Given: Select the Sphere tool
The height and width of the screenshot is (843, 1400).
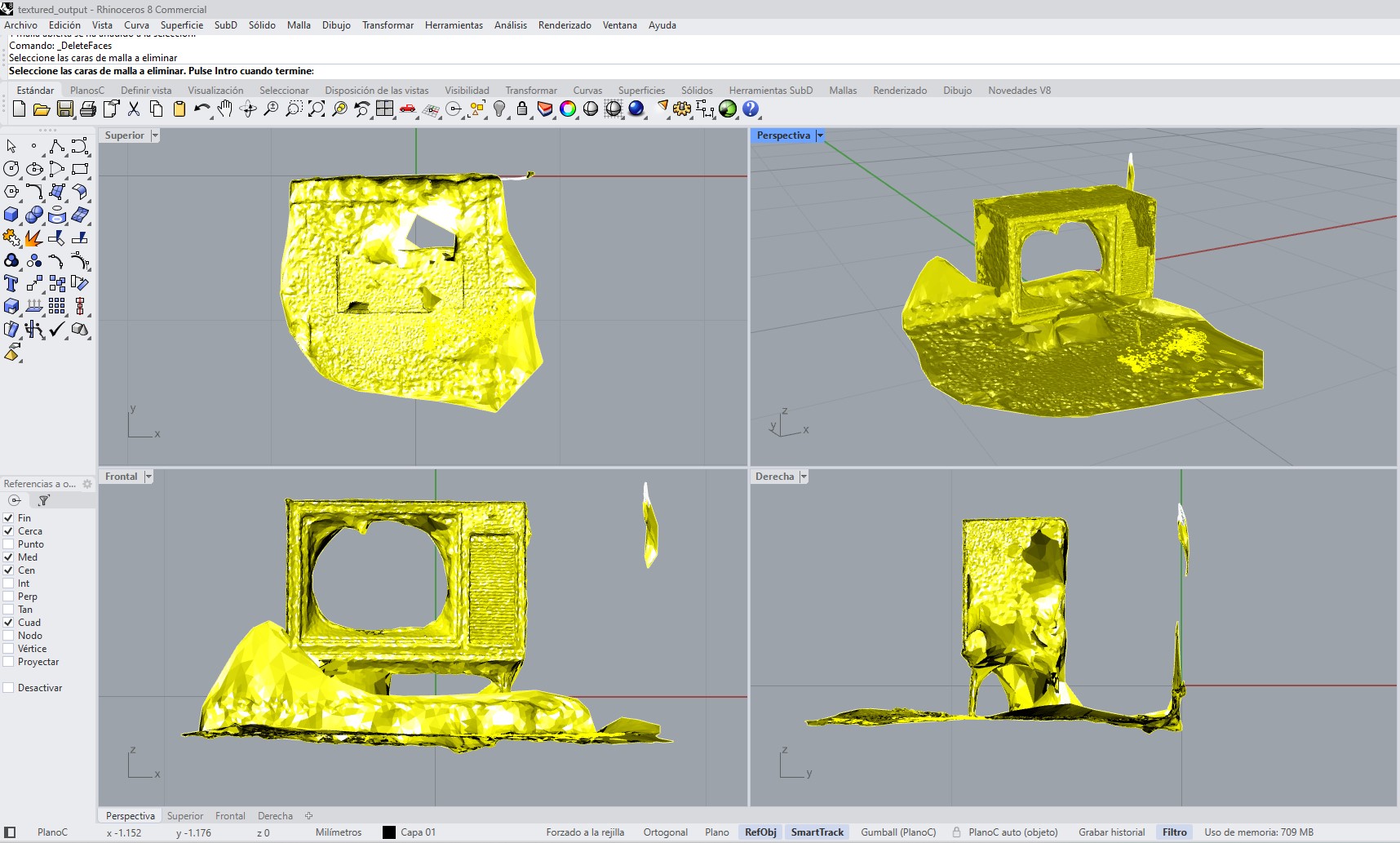Looking at the screenshot, I should (33, 215).
